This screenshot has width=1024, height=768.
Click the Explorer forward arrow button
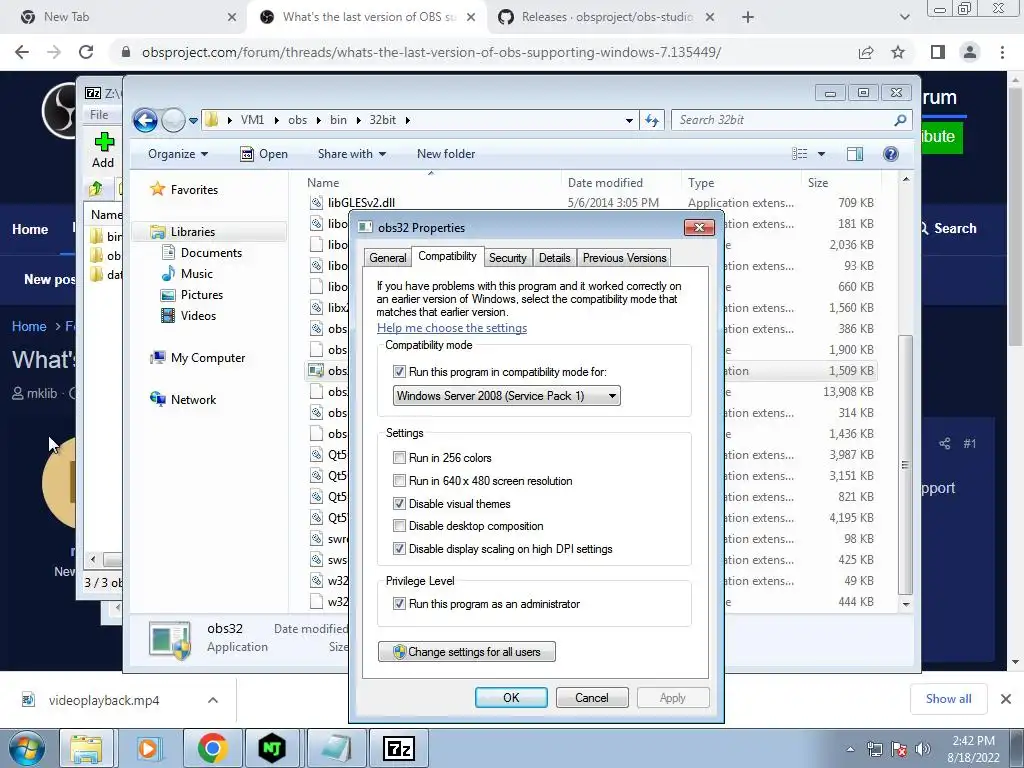click(x=173, y=120)
